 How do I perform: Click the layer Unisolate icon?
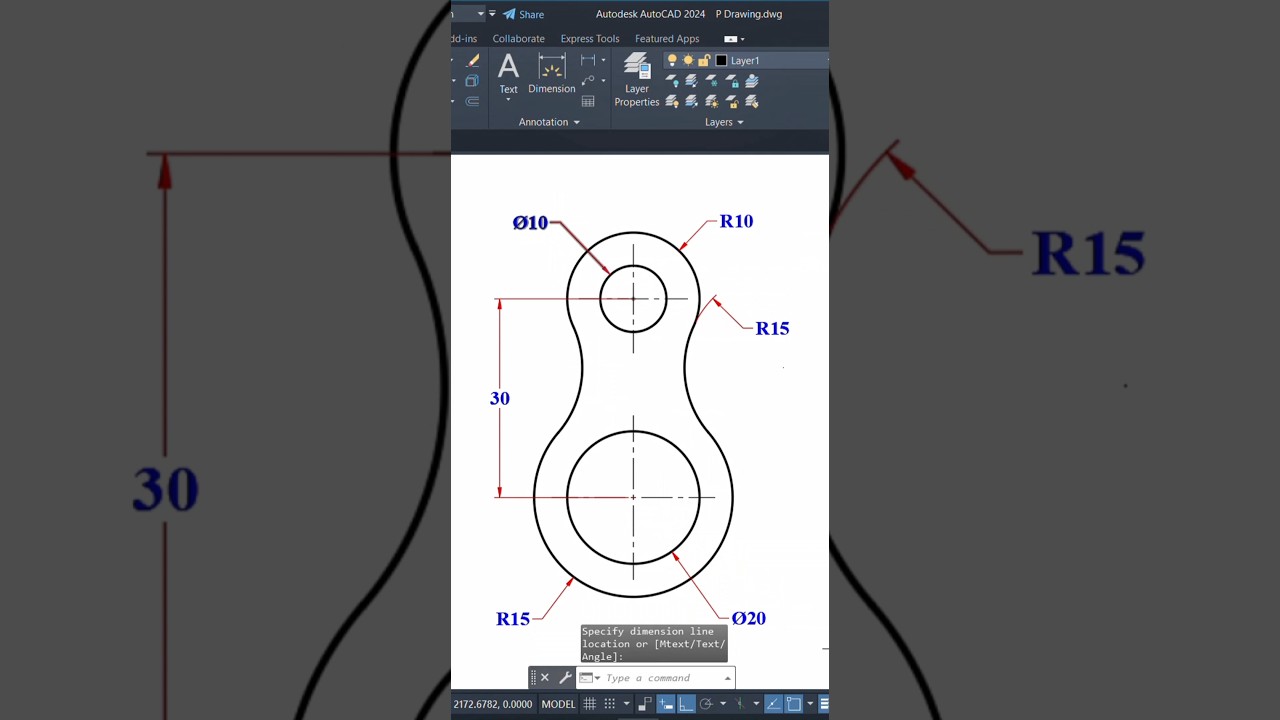pyautogui.click(x=691, y=101)
